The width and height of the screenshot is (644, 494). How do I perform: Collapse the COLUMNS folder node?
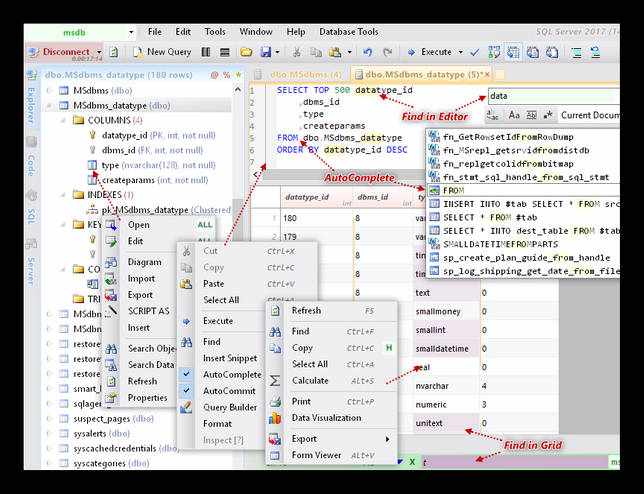[x=63, y=120]
